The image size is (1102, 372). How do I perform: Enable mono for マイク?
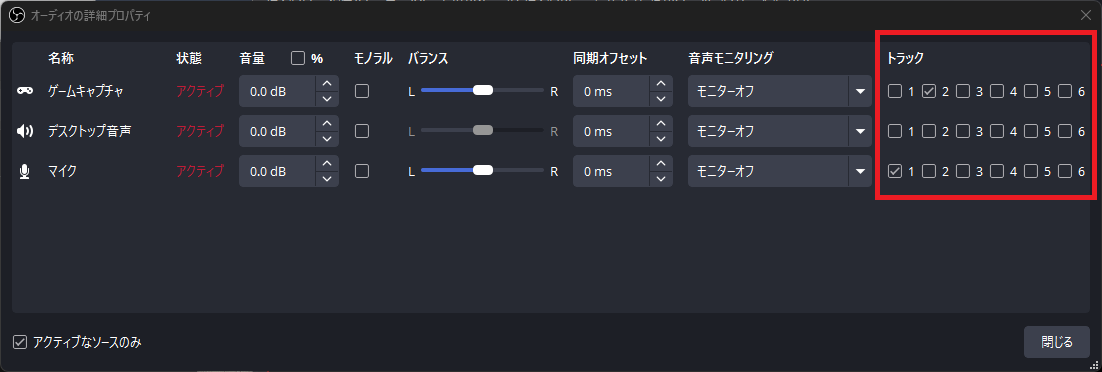(x=362, y=171)
